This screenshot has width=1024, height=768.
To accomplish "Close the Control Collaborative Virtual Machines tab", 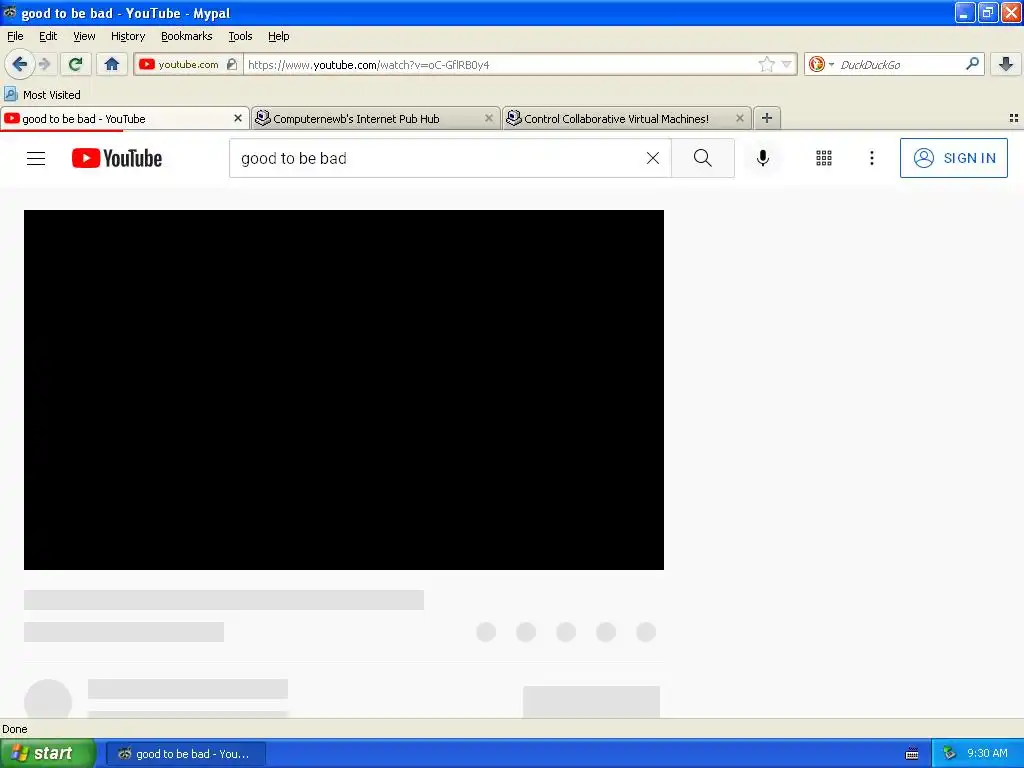I will pos(739,118).
